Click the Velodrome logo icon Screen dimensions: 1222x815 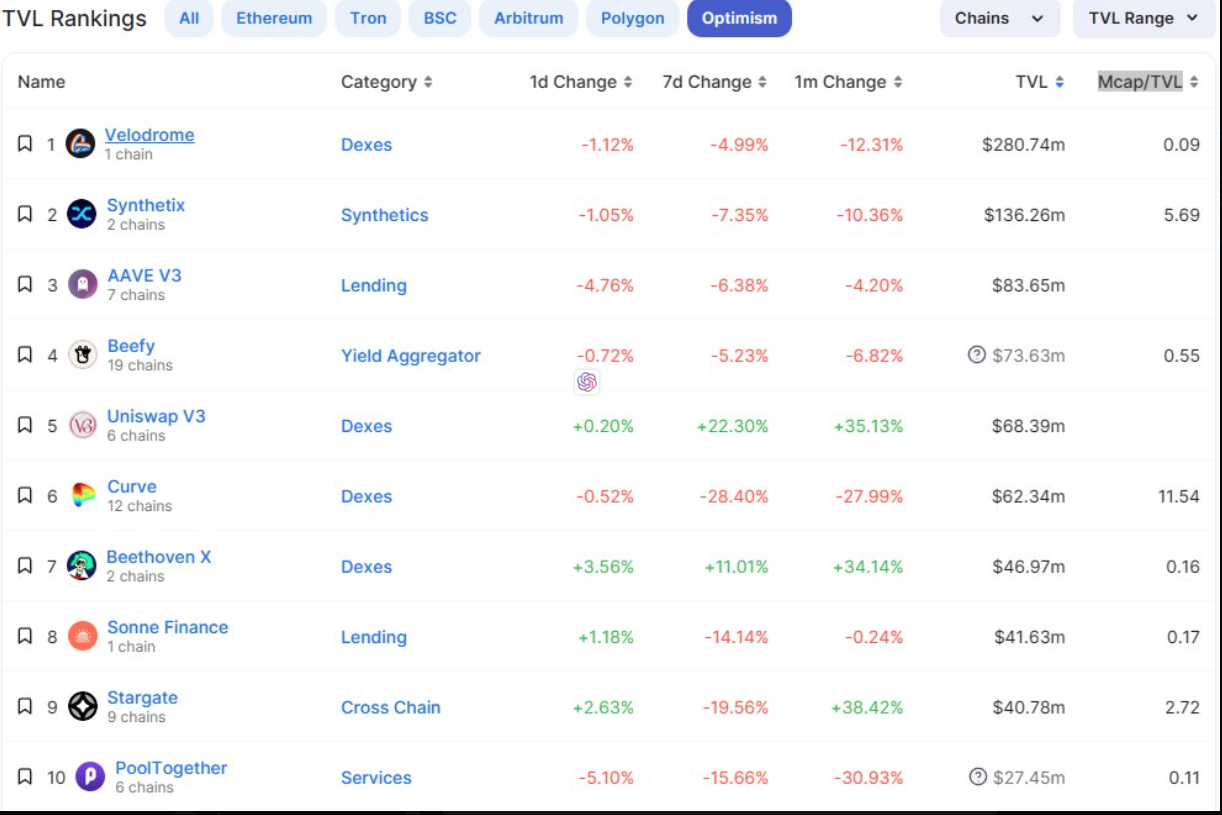(80, 144)
